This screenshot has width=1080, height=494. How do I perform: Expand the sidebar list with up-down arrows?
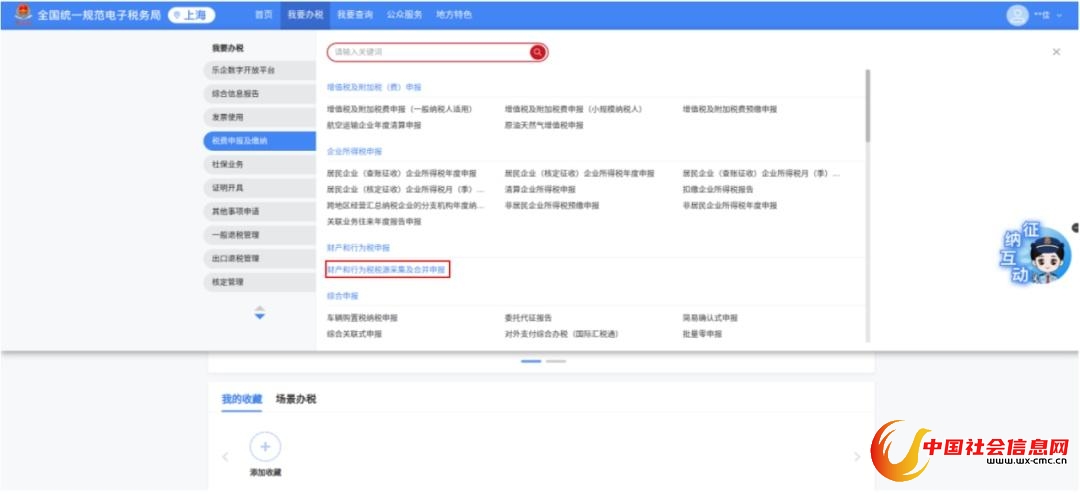pos(259,313)
